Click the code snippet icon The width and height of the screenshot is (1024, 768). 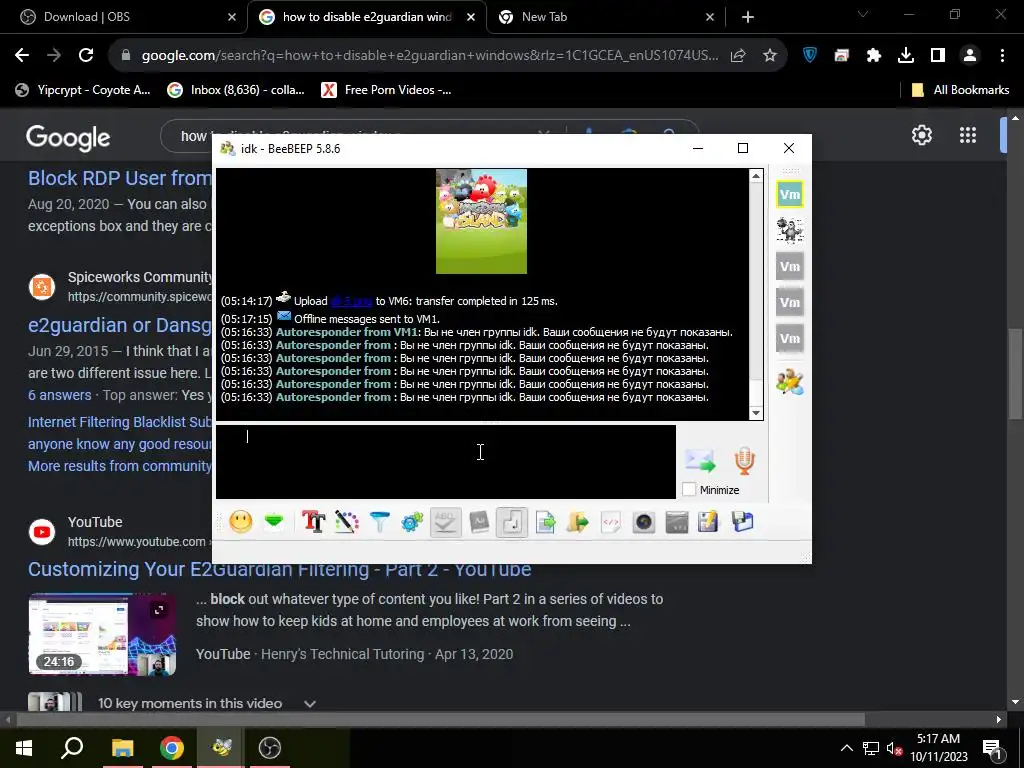coord(611,522)
